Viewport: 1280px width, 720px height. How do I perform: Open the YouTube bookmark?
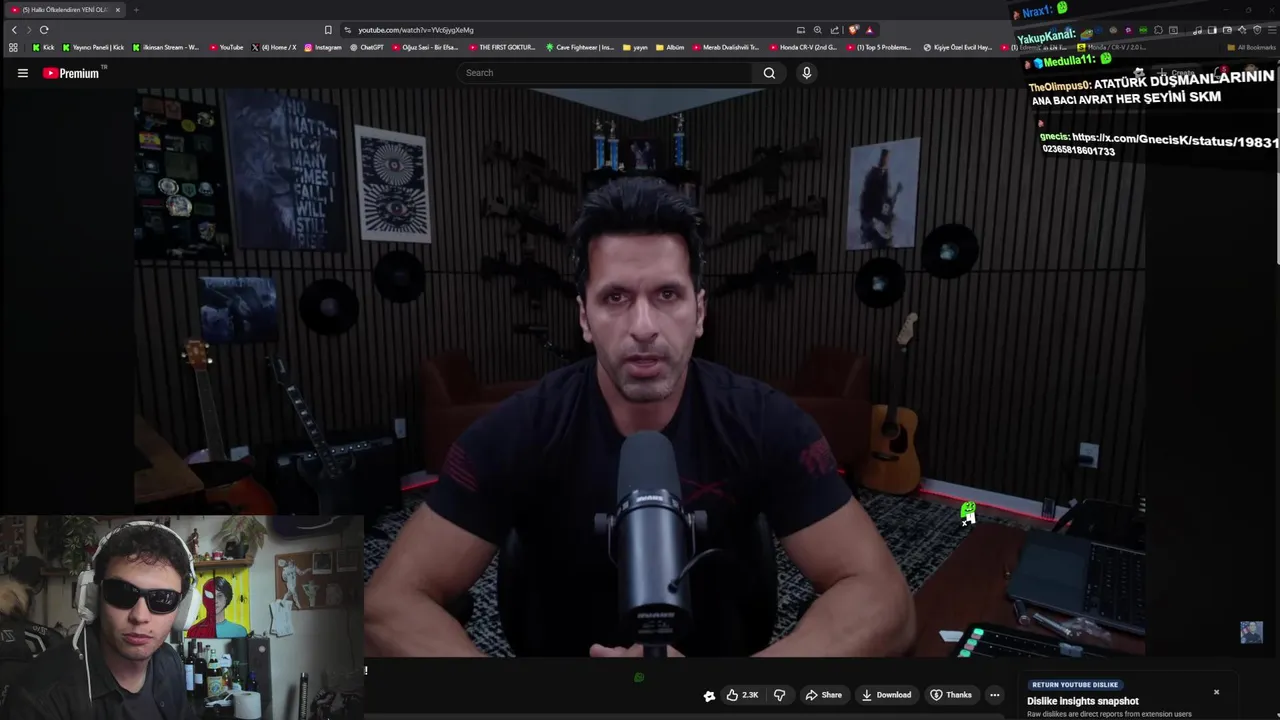(226, 47)
